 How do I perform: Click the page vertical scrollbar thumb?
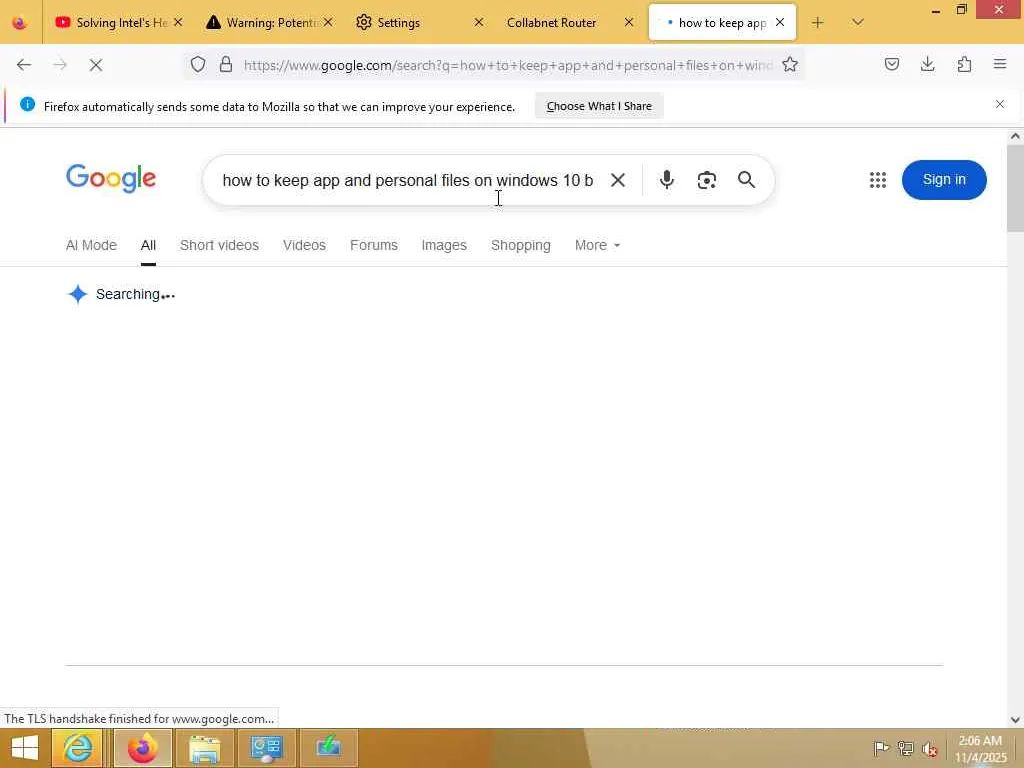1015,188
